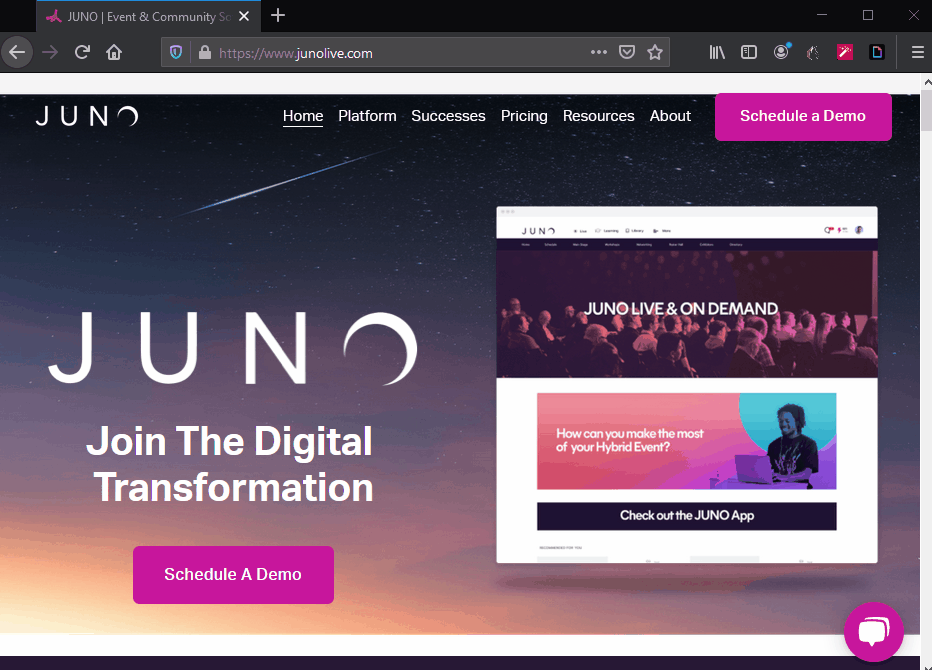This screenshot has height=670, width=932.
Task: Click the JUNO platform preview image
Action: point(687,385)
